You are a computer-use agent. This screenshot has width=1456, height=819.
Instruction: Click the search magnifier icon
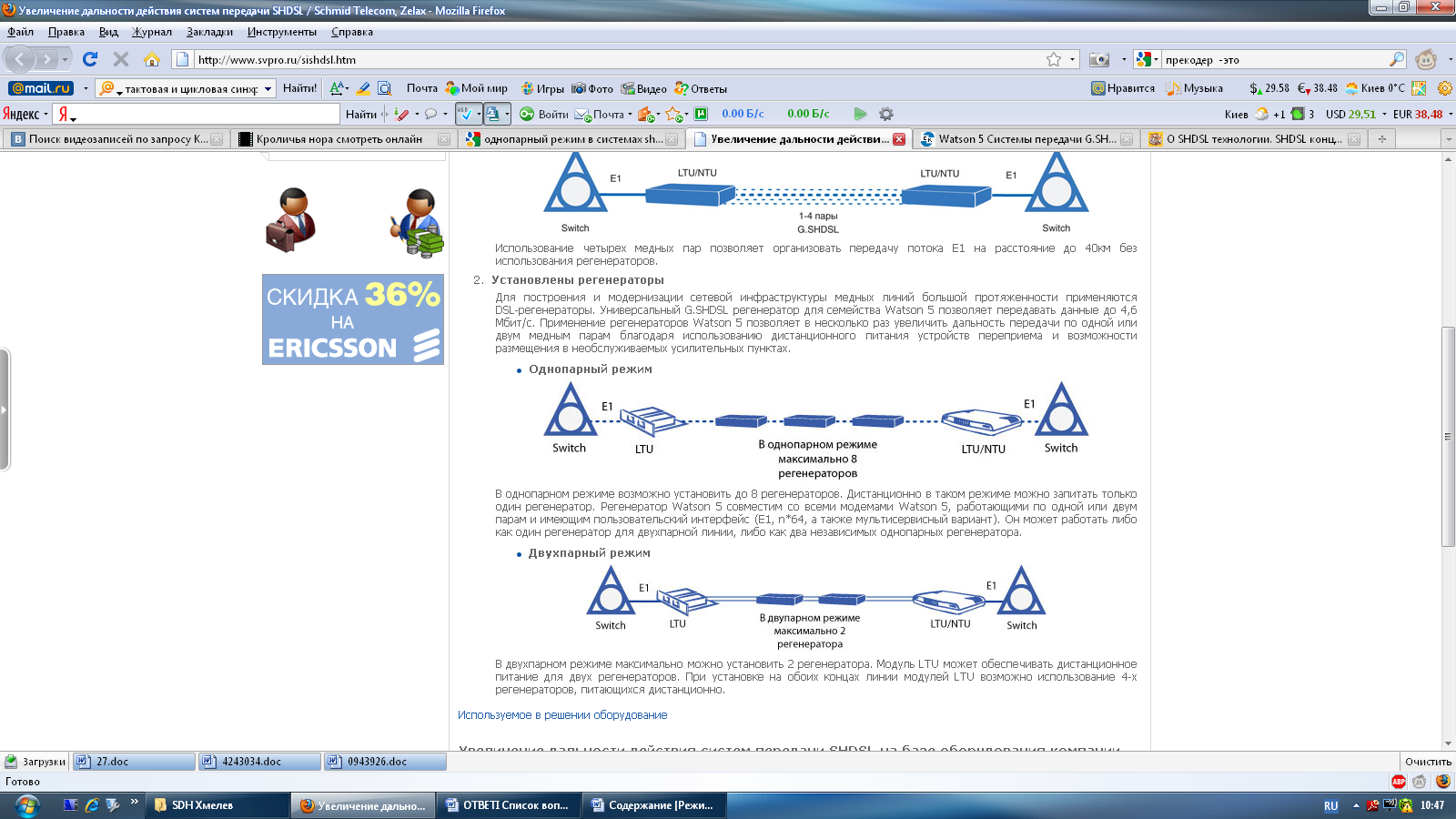point(1397,59)
